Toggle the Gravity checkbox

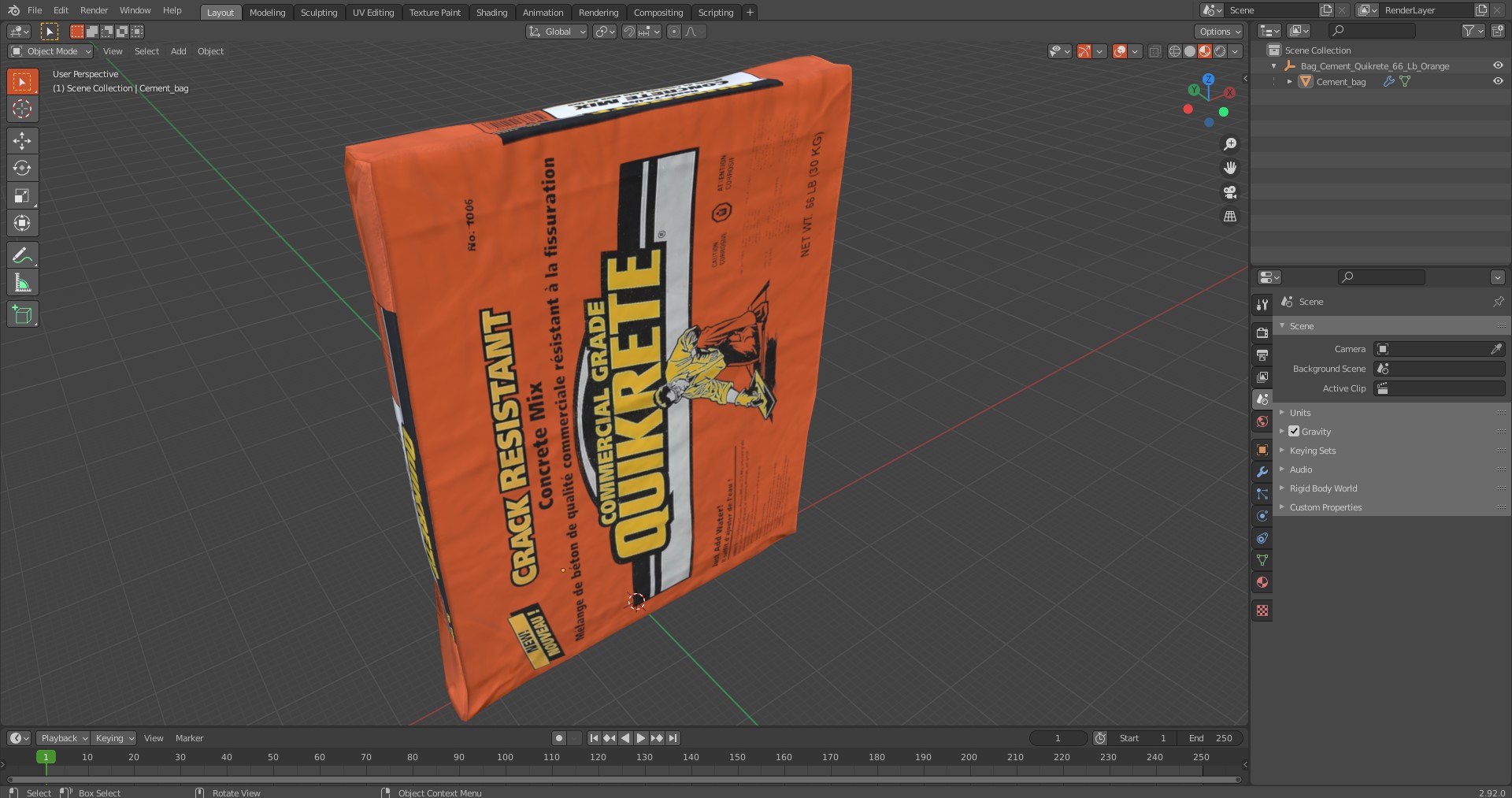pos(1294,432)
